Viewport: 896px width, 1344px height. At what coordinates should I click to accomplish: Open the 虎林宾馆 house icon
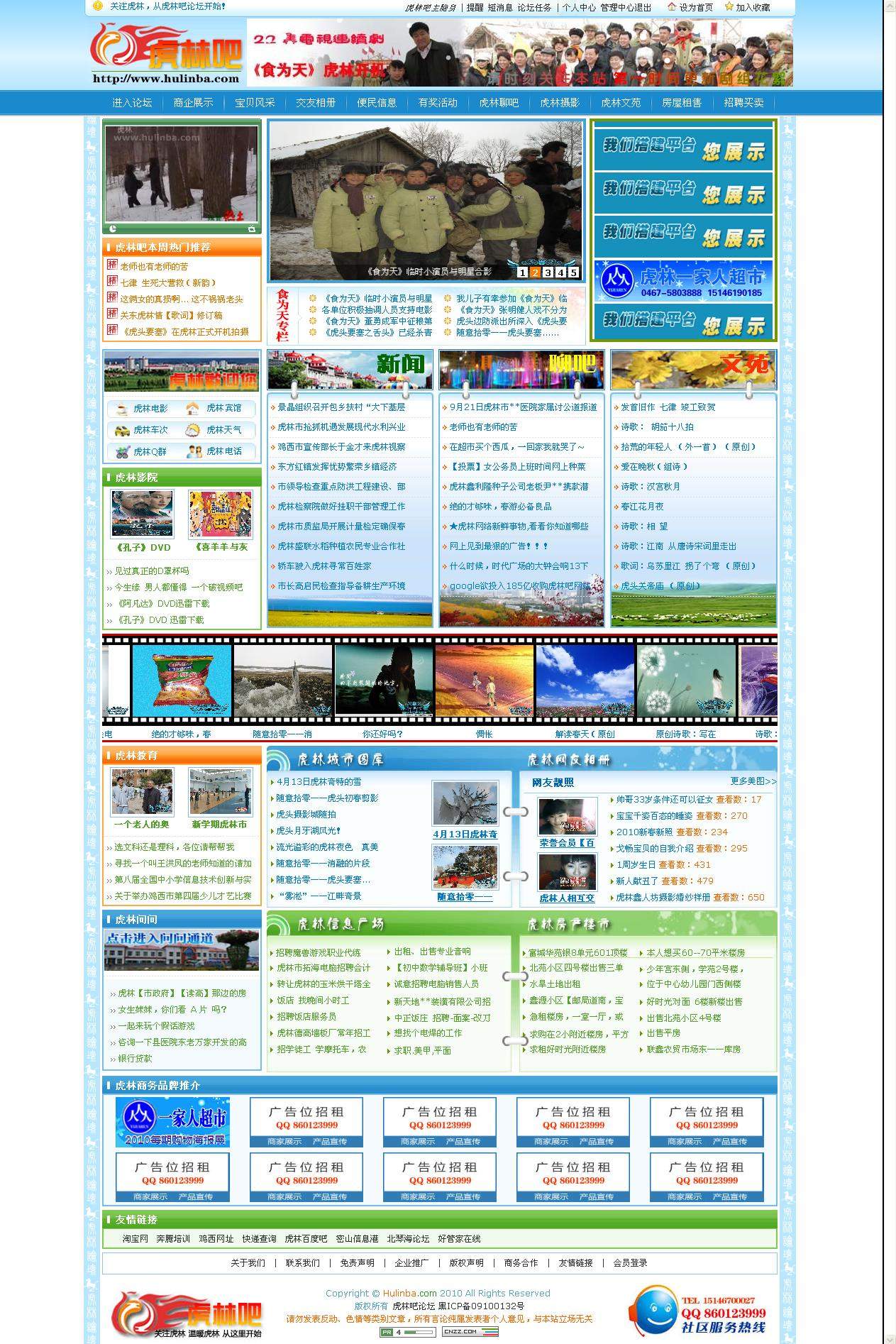point(193,408)
